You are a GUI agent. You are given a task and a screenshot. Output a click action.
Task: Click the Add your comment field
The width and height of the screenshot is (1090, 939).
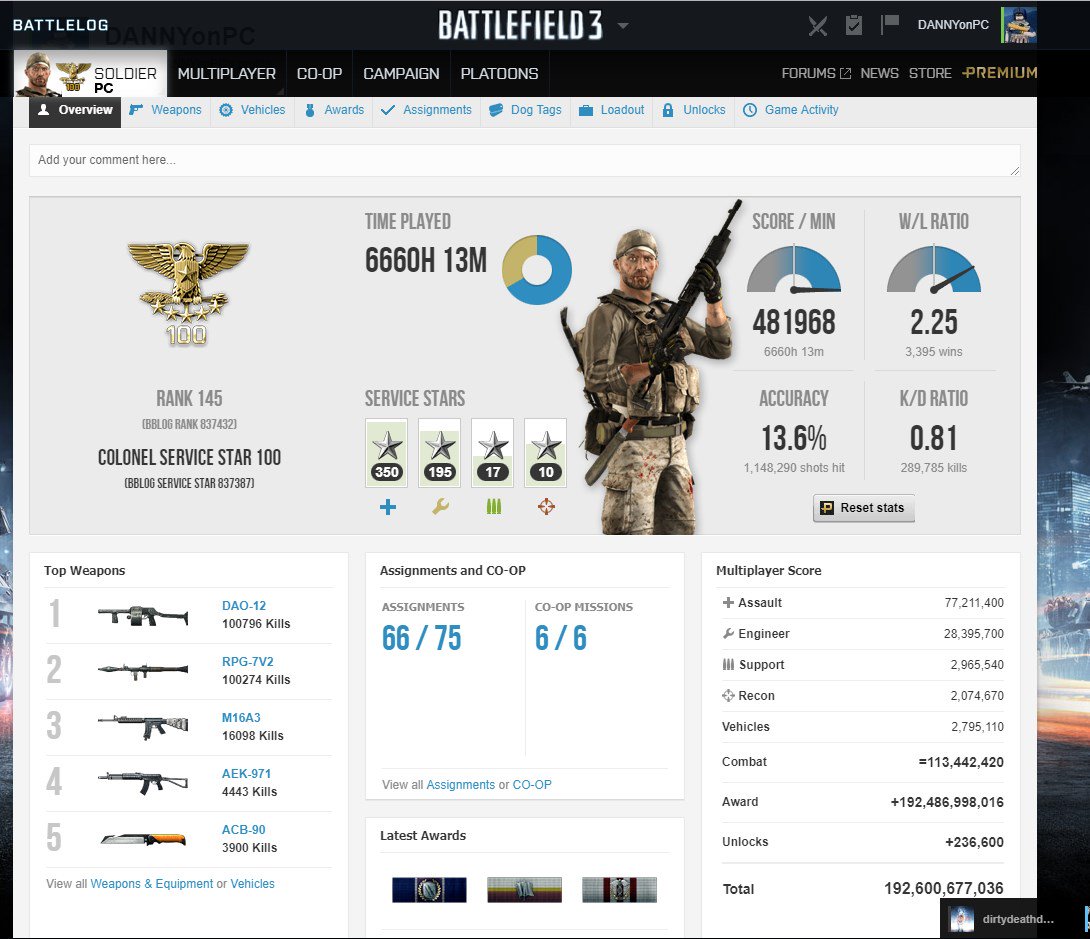click(525, 161)
